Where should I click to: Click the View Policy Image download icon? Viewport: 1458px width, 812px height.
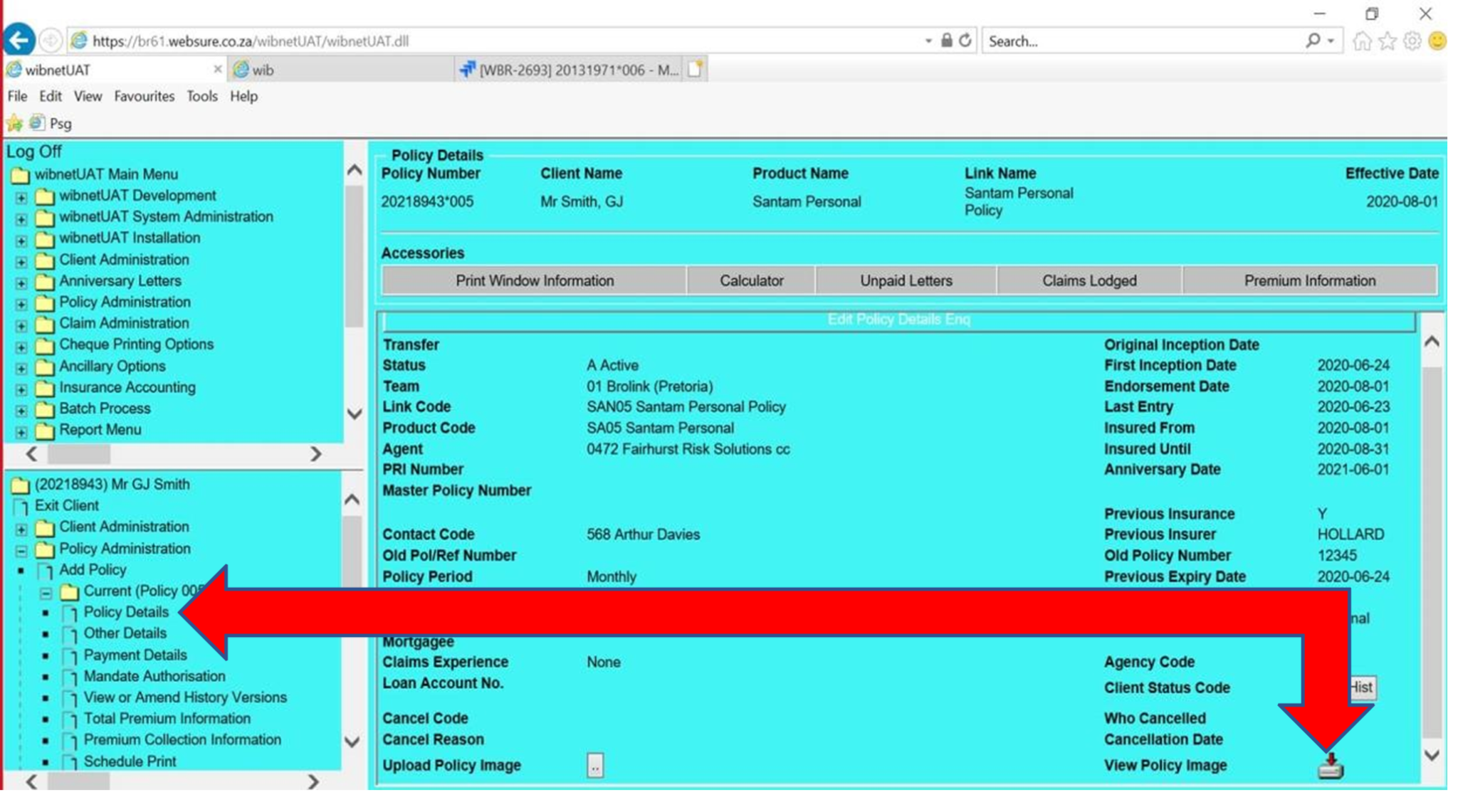coord(1331,765)
